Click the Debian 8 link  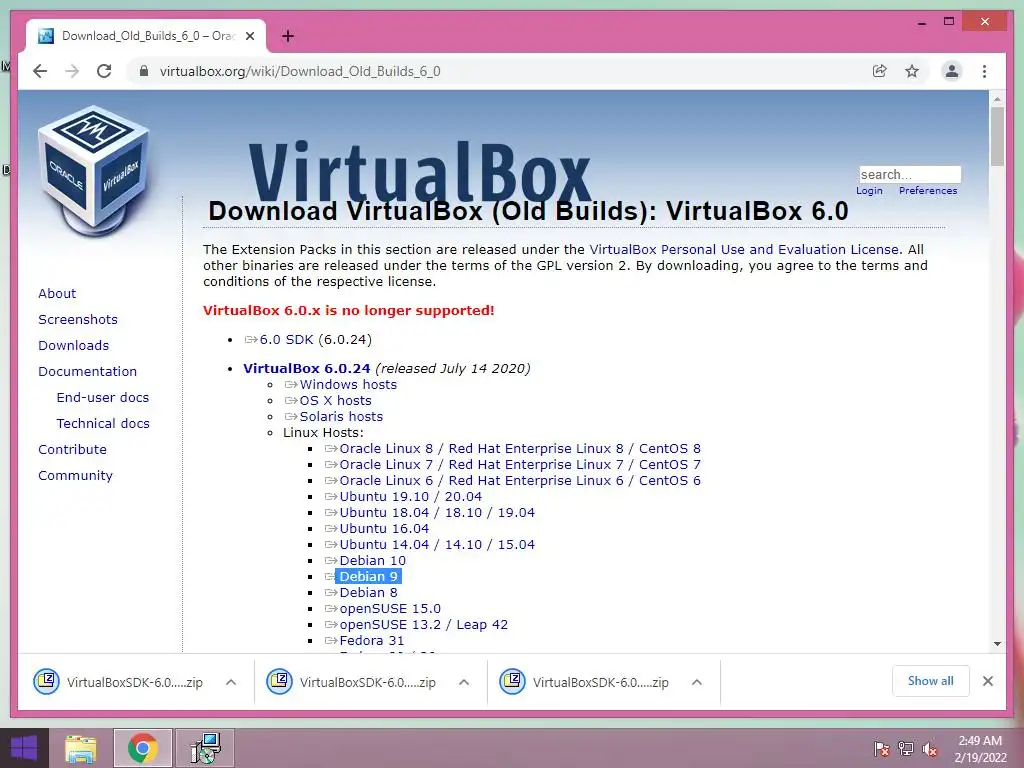(368, 592)
